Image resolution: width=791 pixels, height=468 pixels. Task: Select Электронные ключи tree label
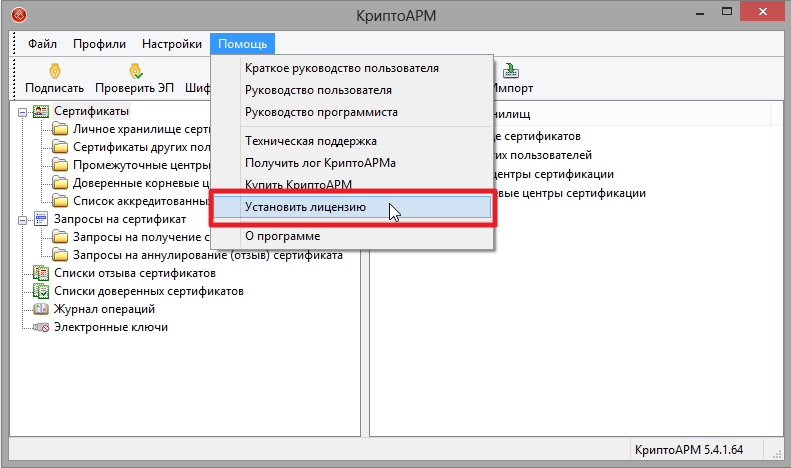click(111, 327)
